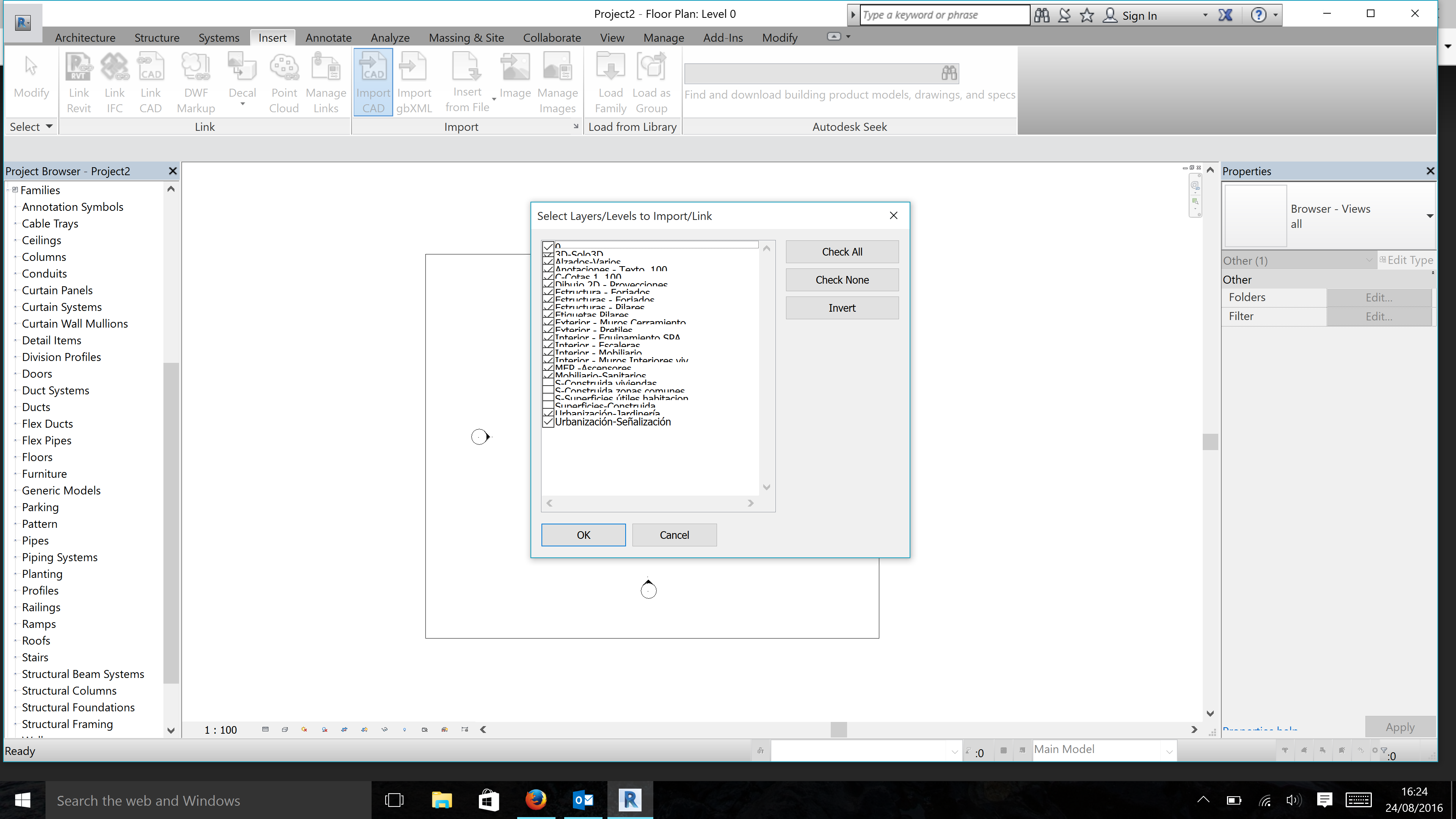Click the horizontal view scrollbar thumb

[839, 730]
